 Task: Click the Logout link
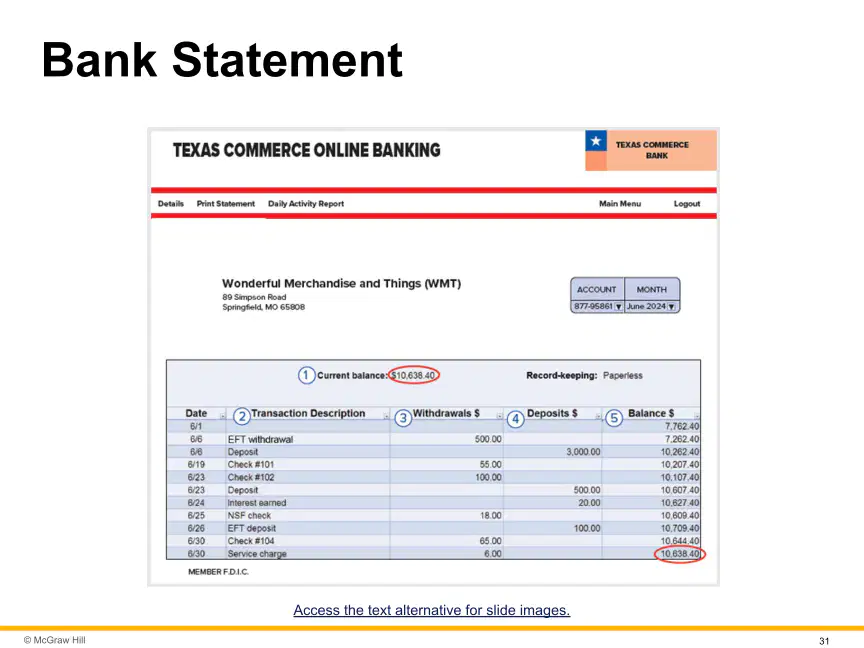pos(687,204)
